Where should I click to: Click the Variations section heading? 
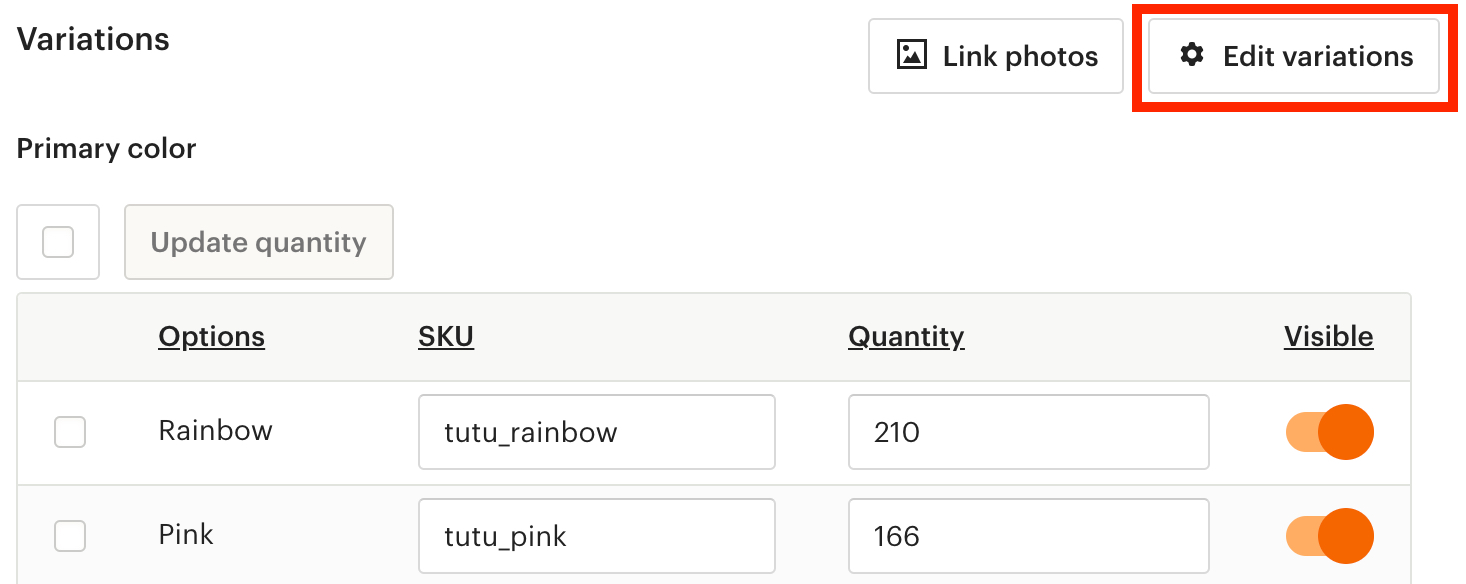[x=92, y=39]
